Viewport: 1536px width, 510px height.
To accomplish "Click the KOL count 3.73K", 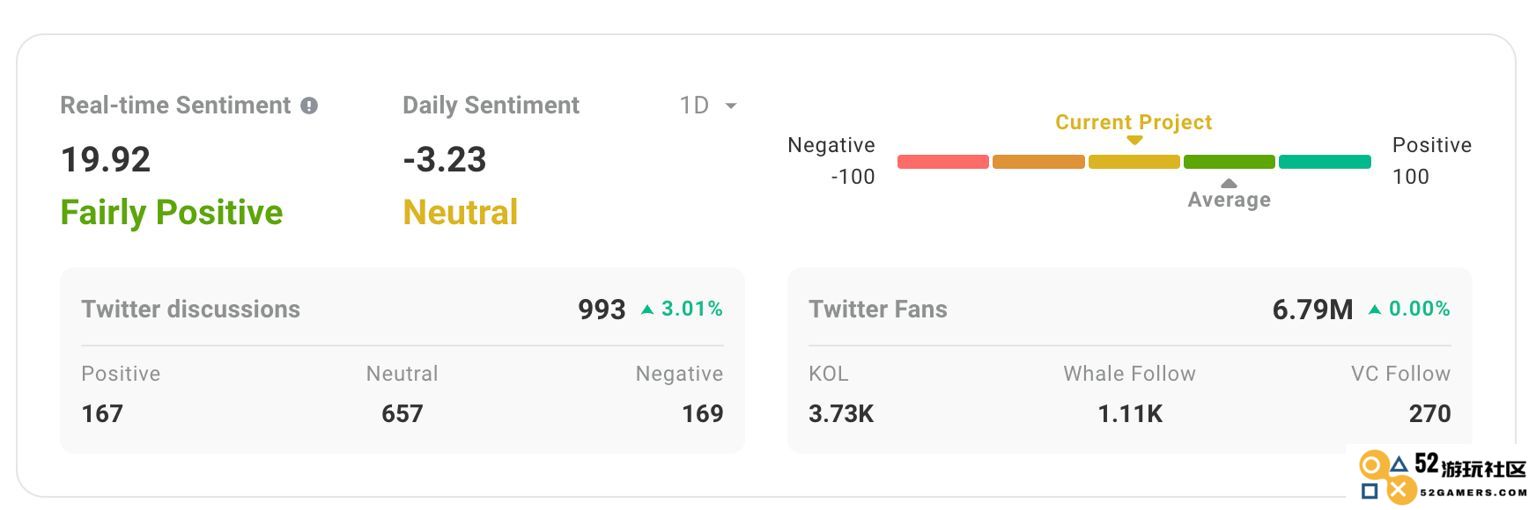I will (x=841, y=413).
